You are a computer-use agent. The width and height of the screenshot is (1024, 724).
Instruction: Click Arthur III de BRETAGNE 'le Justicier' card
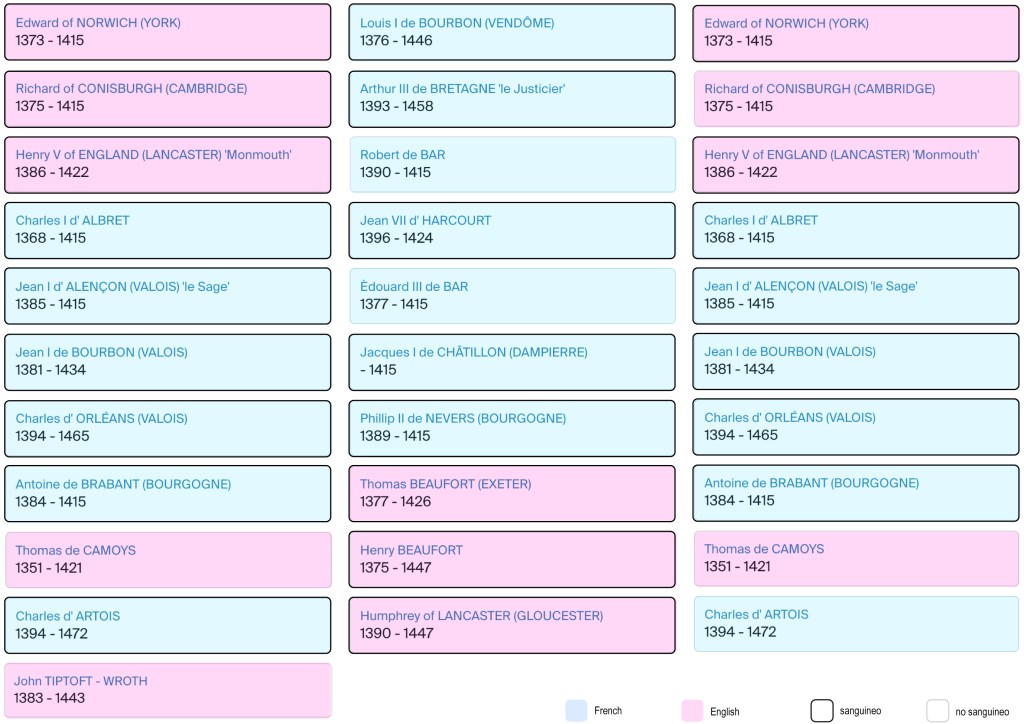click(512, 98)
